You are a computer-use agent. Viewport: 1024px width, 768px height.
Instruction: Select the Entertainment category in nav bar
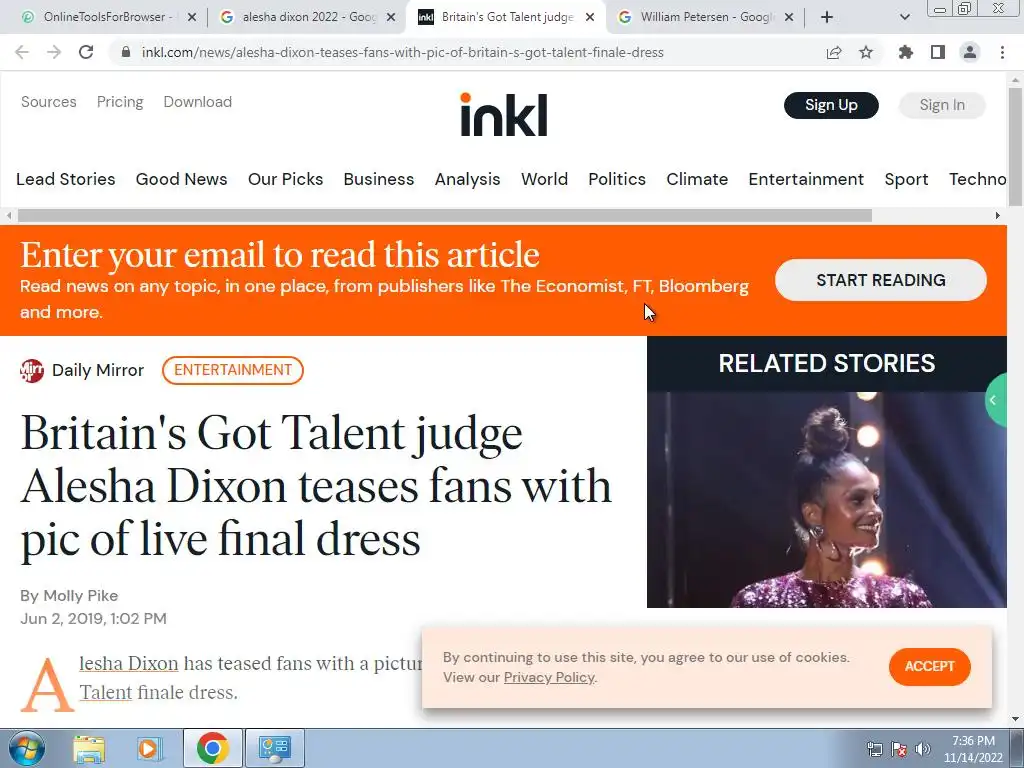point(806,179)
